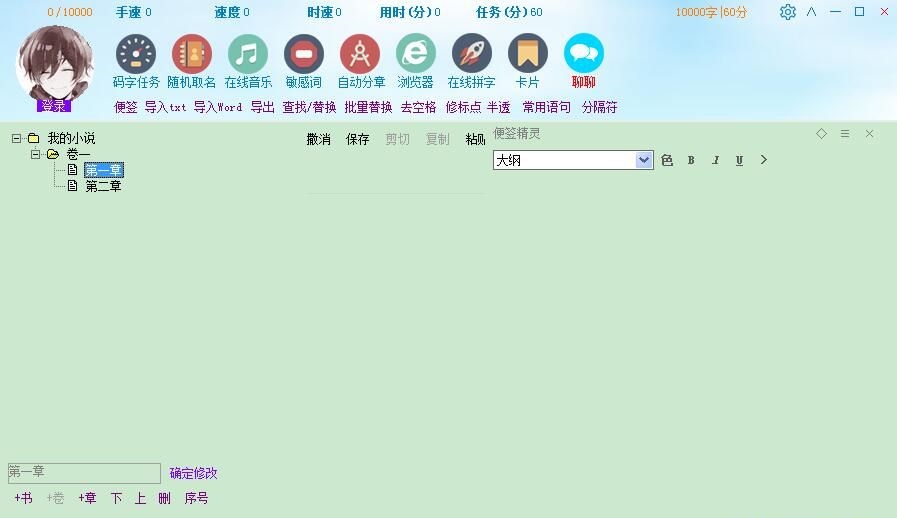This screenshot has width=897, height=518.
Task: Click the 任务(分) 60 label
Action: click(x=509, y=12)
